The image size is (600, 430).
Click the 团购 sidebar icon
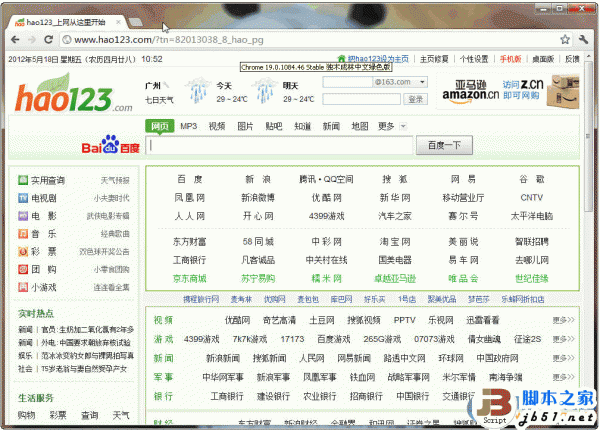23,269
